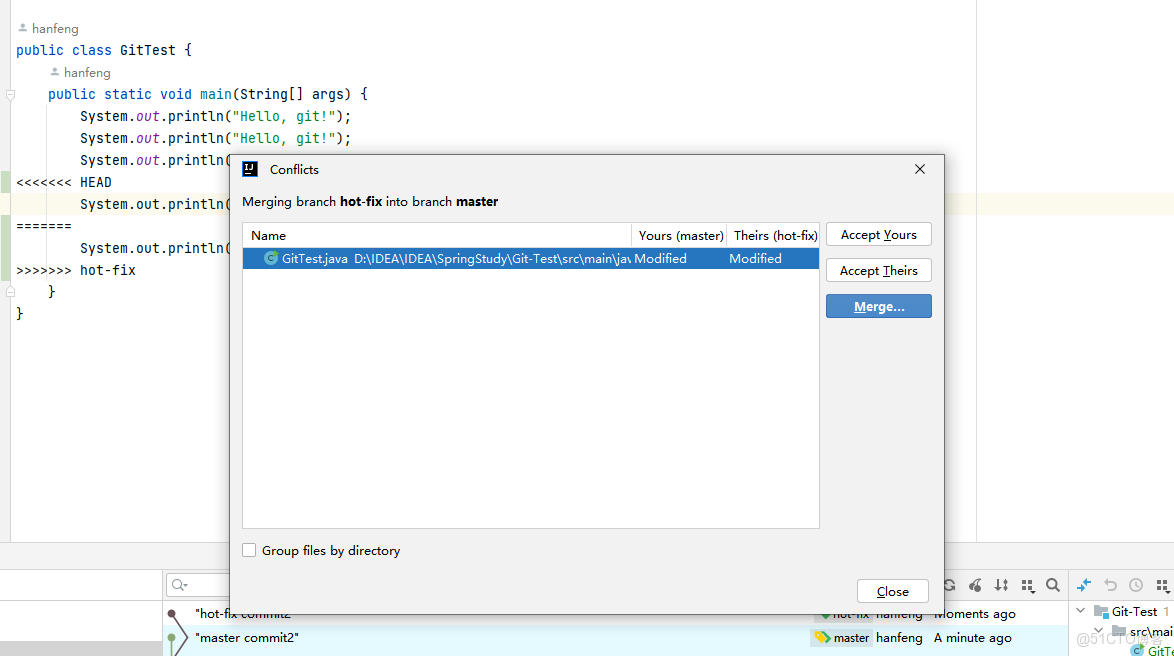This screenshot has width=1174, height=656.
Task: Click the log search field magnifier icon
Action: 179,585
